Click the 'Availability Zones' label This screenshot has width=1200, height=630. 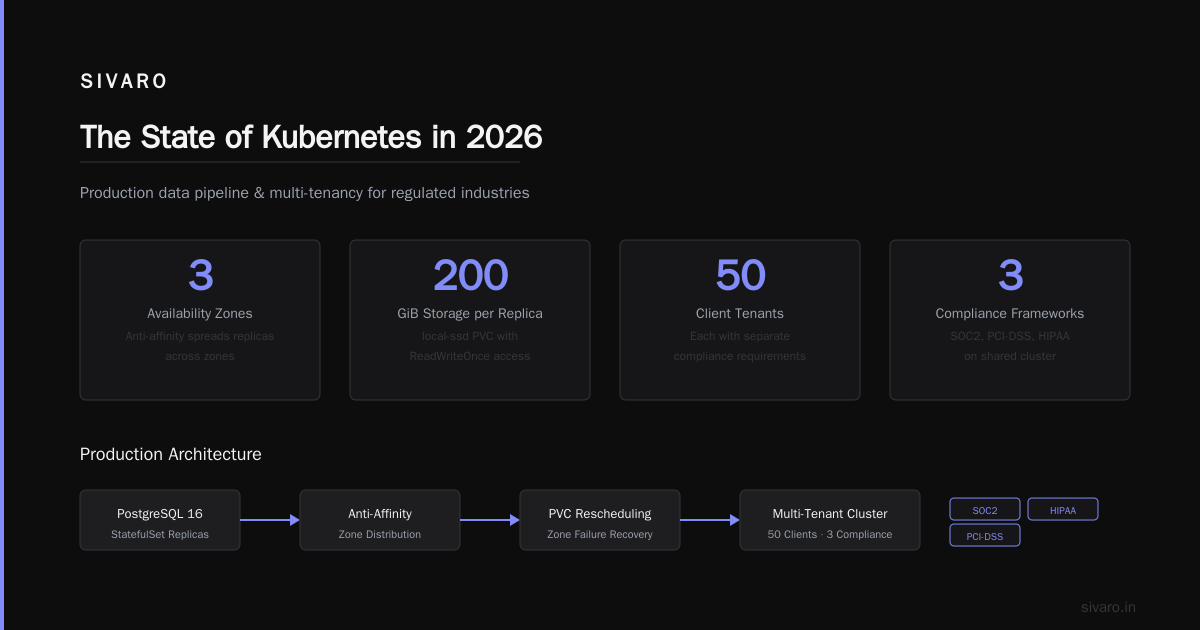[x=200, y=314]
